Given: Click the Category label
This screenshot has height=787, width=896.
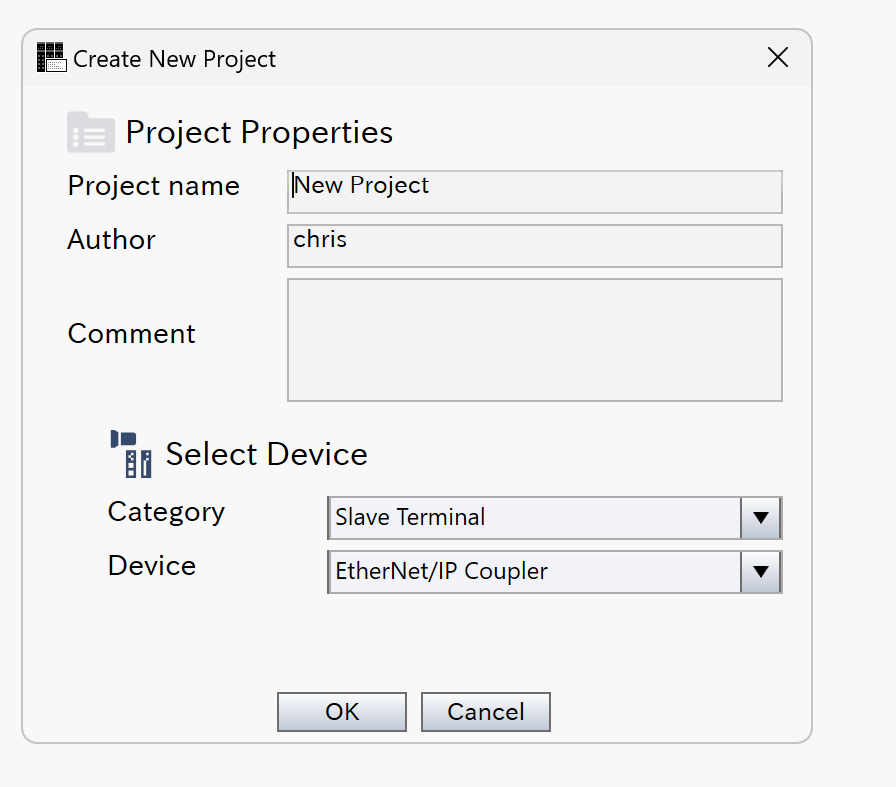Looking at the screenshot, I should (x=166, y=512).
